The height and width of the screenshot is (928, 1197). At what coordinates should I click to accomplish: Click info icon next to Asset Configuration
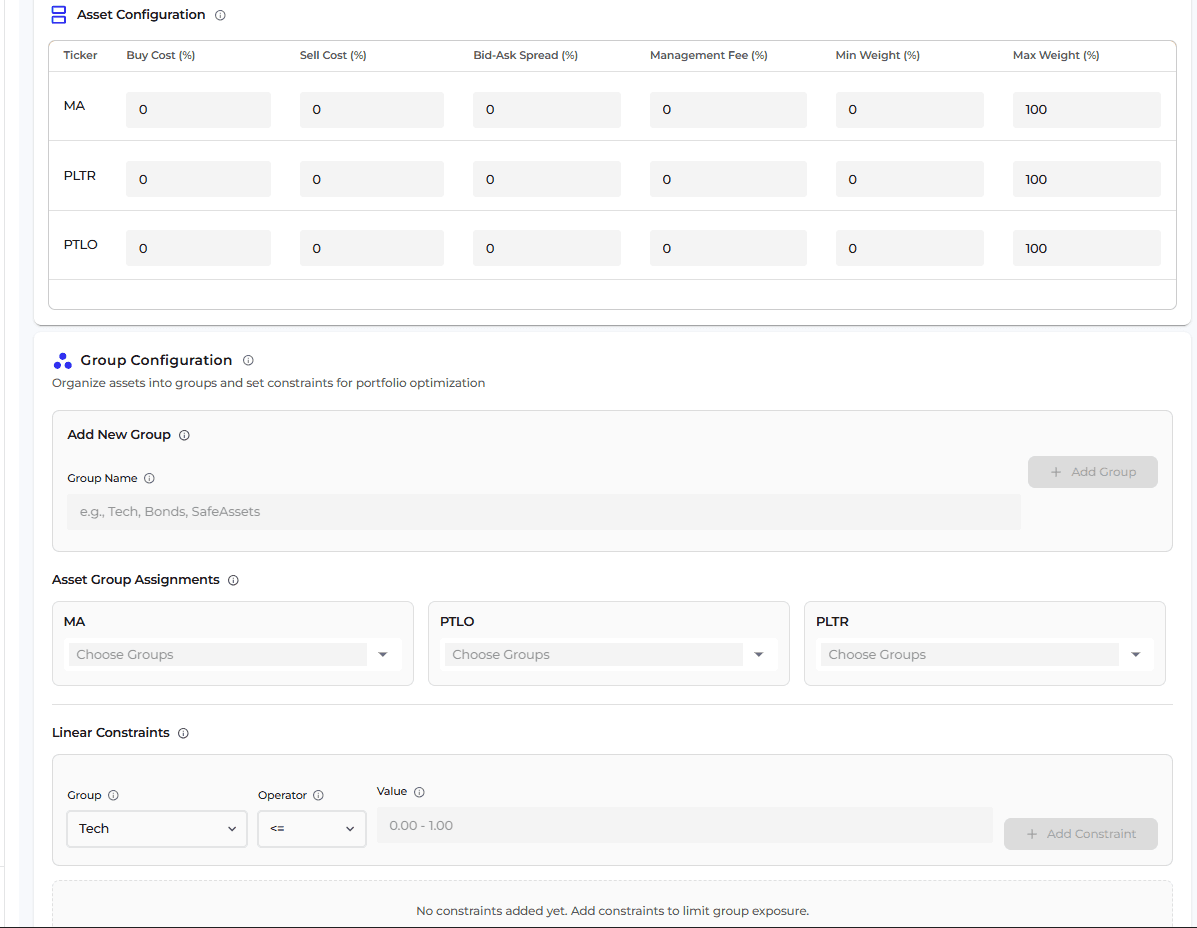(220, 16)
